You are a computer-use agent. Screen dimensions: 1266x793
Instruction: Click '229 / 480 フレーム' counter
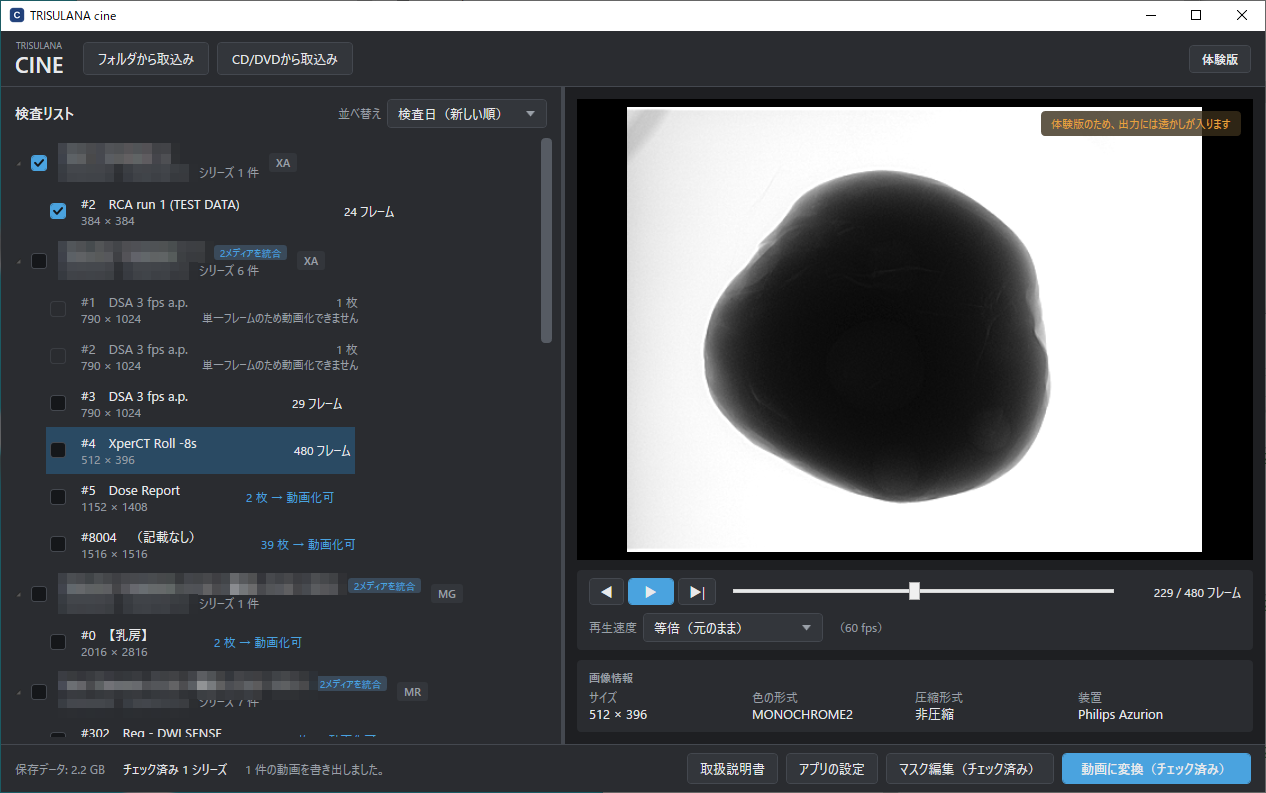tap(1197, 593)
